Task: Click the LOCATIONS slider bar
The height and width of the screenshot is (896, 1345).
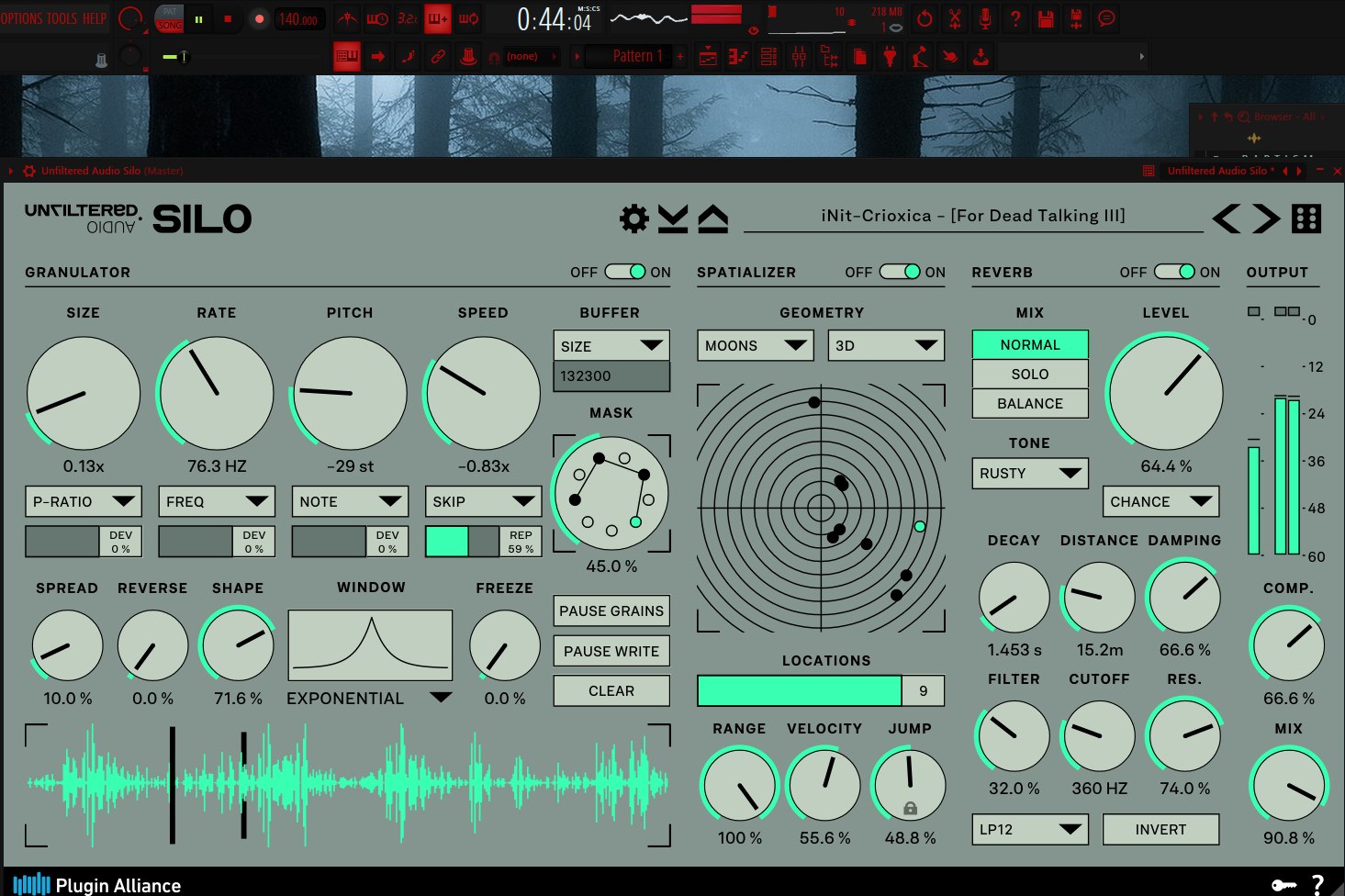Action: point(821,690)
